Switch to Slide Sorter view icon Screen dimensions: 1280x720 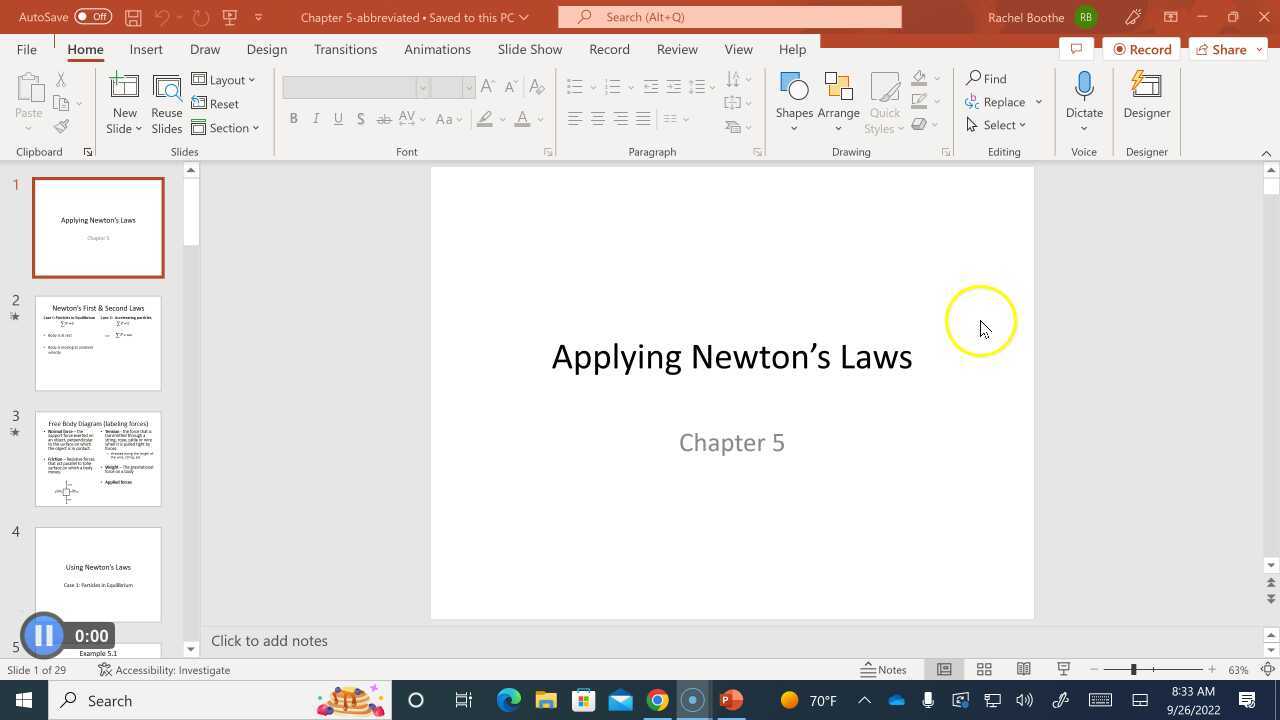coord(985,669)
